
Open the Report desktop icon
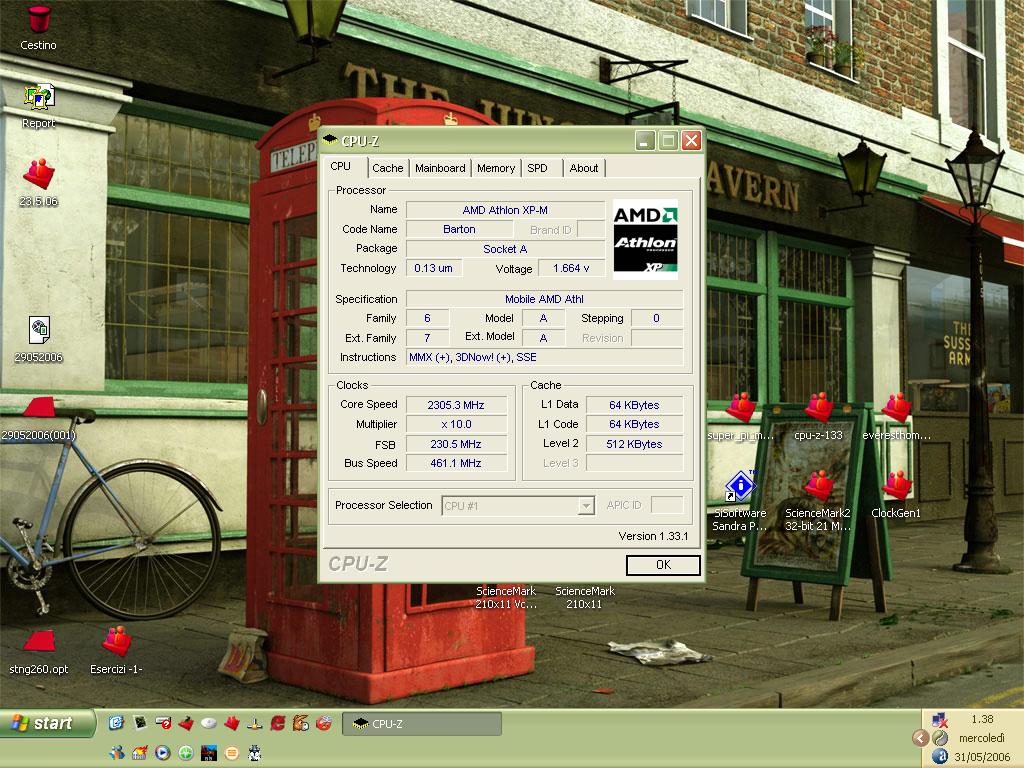click(38, 106)
